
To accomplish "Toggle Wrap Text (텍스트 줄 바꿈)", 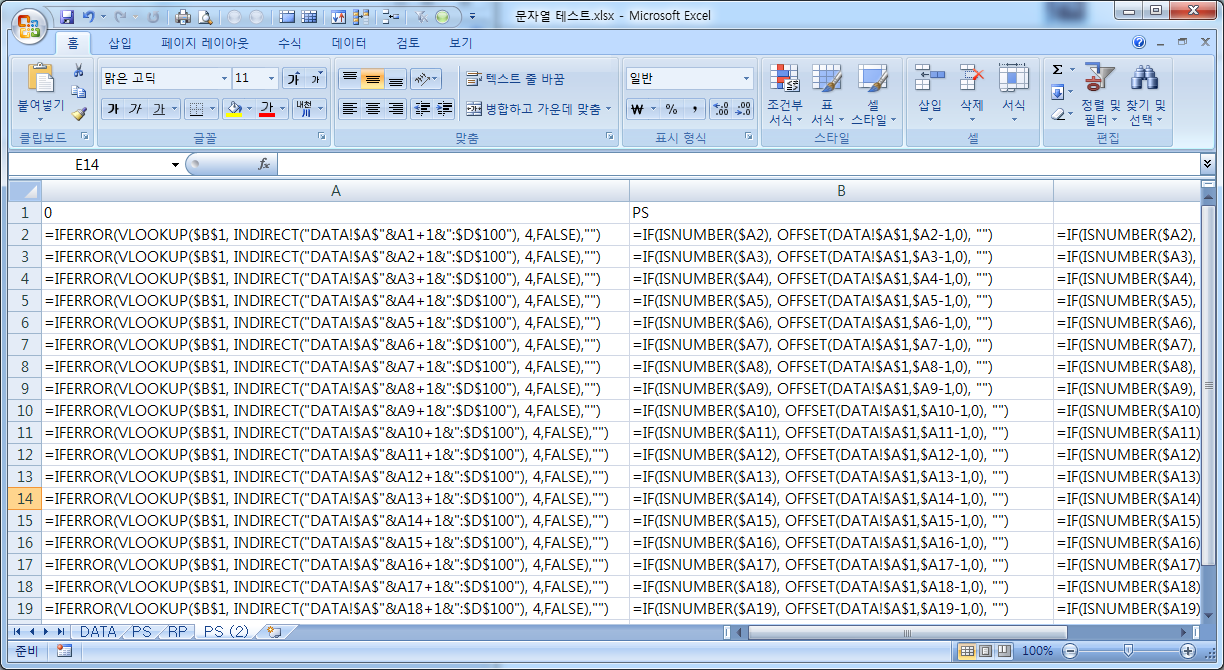I will click(x=515, y=79).
